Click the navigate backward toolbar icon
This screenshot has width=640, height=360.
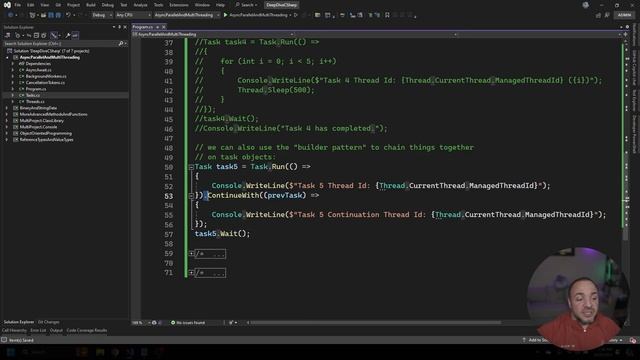click(11, 15)
